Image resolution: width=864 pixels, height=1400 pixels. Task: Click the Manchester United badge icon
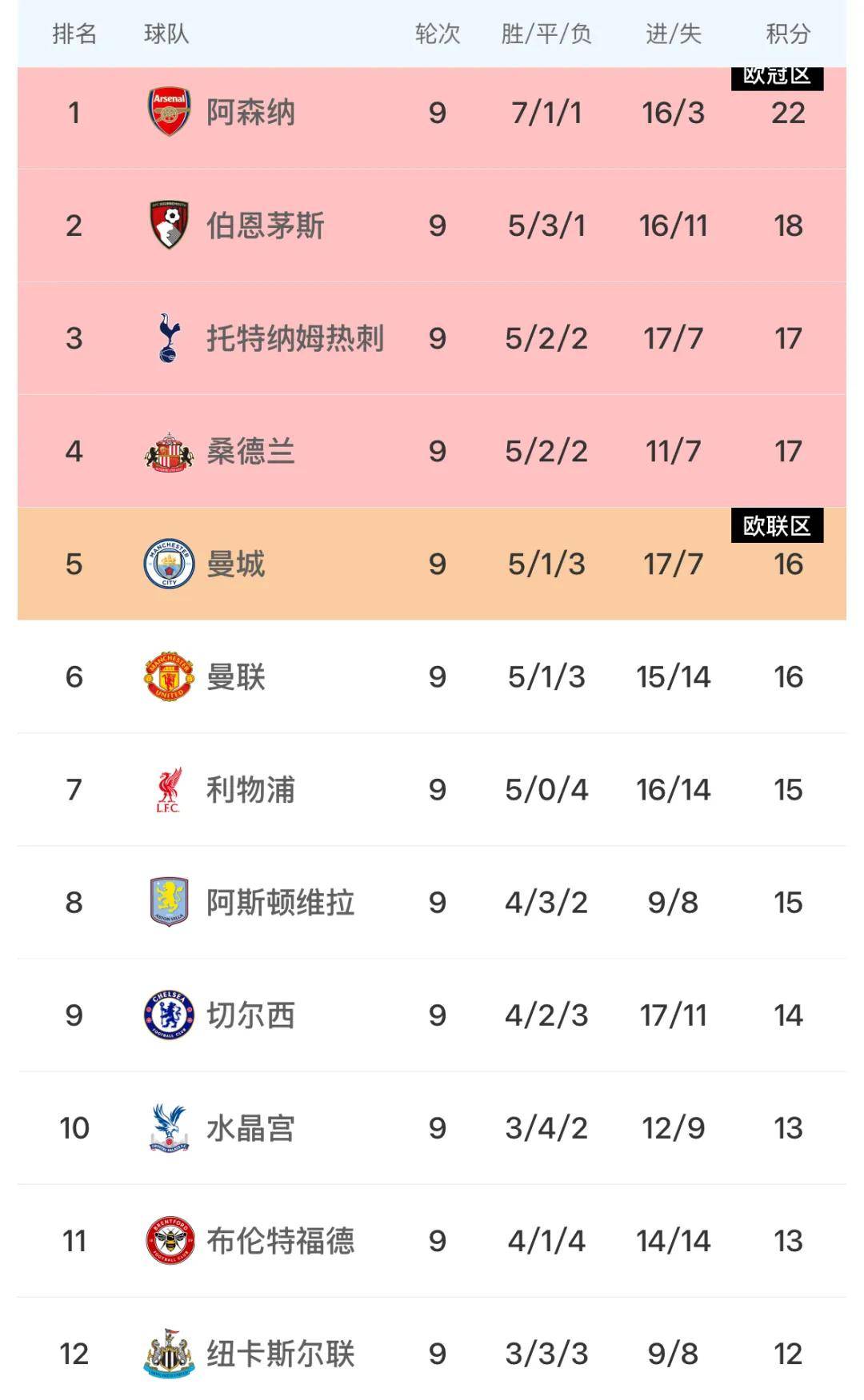coord(169,676)
